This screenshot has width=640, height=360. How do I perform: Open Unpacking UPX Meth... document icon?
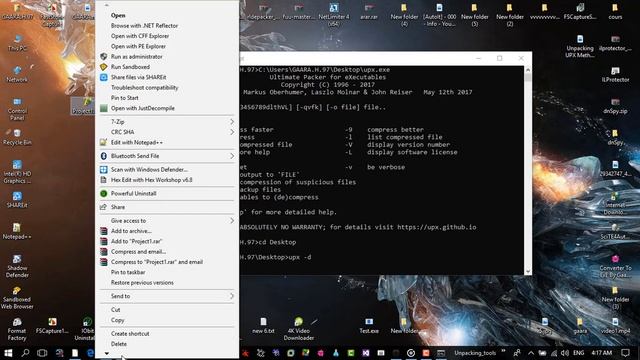click(580, 46)
